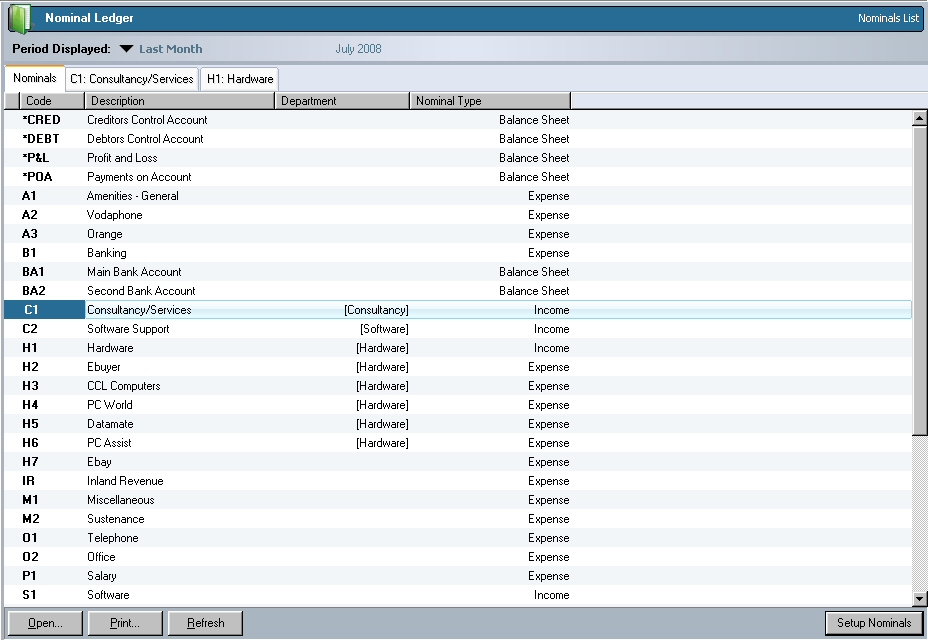Click the Department column header
The width and height of the screenshot is (928, 640).
(x=342, y=101)
